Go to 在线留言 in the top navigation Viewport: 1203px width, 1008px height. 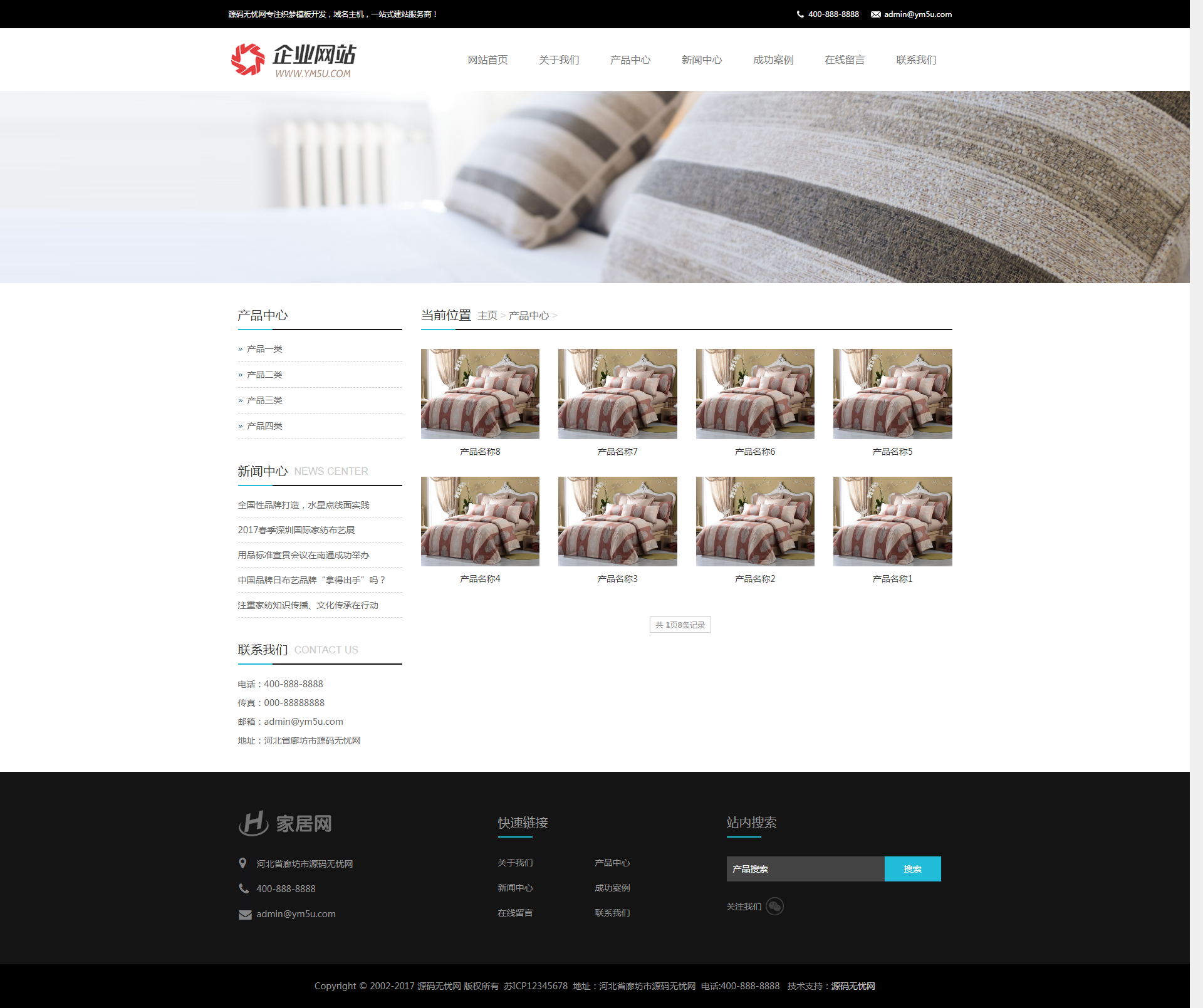[x=844, y=60]
